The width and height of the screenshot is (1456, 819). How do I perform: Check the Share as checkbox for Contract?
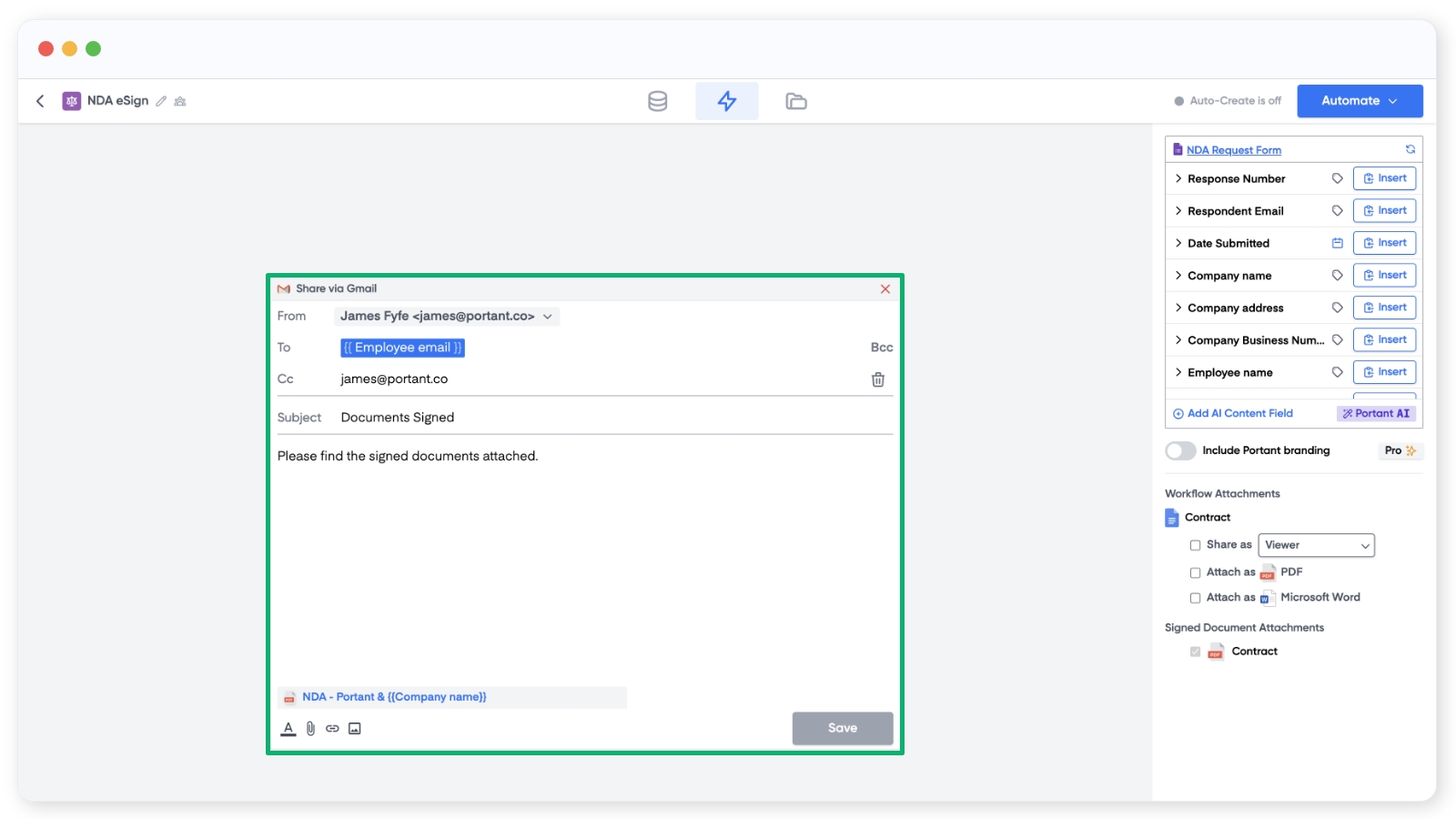coord(1195,545)
